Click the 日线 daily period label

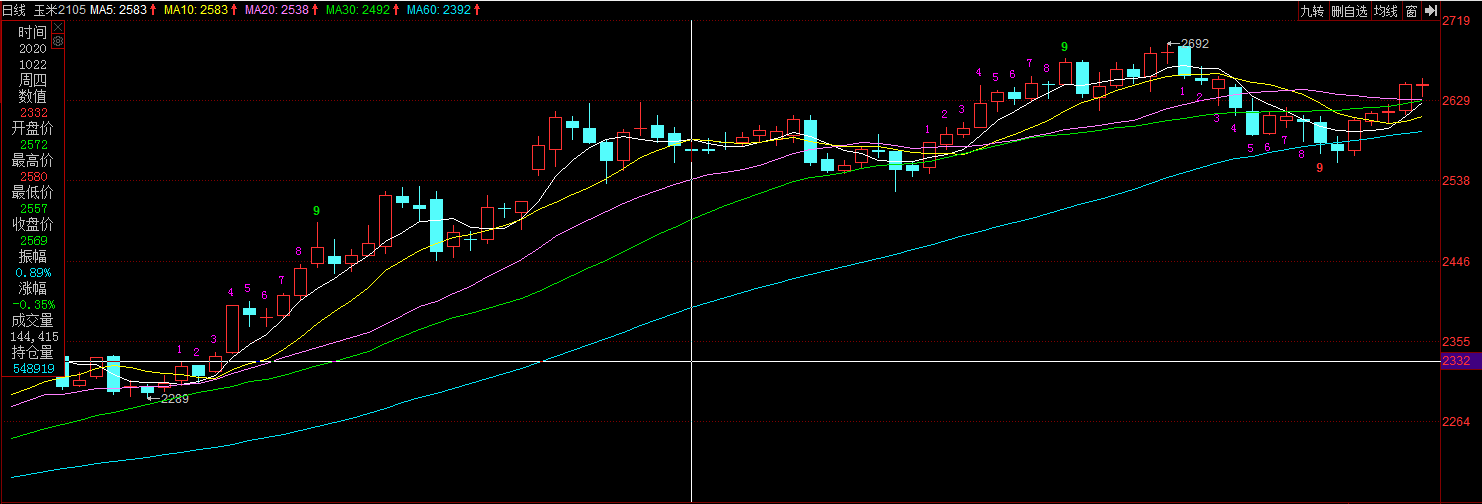[x=14, y=10]
